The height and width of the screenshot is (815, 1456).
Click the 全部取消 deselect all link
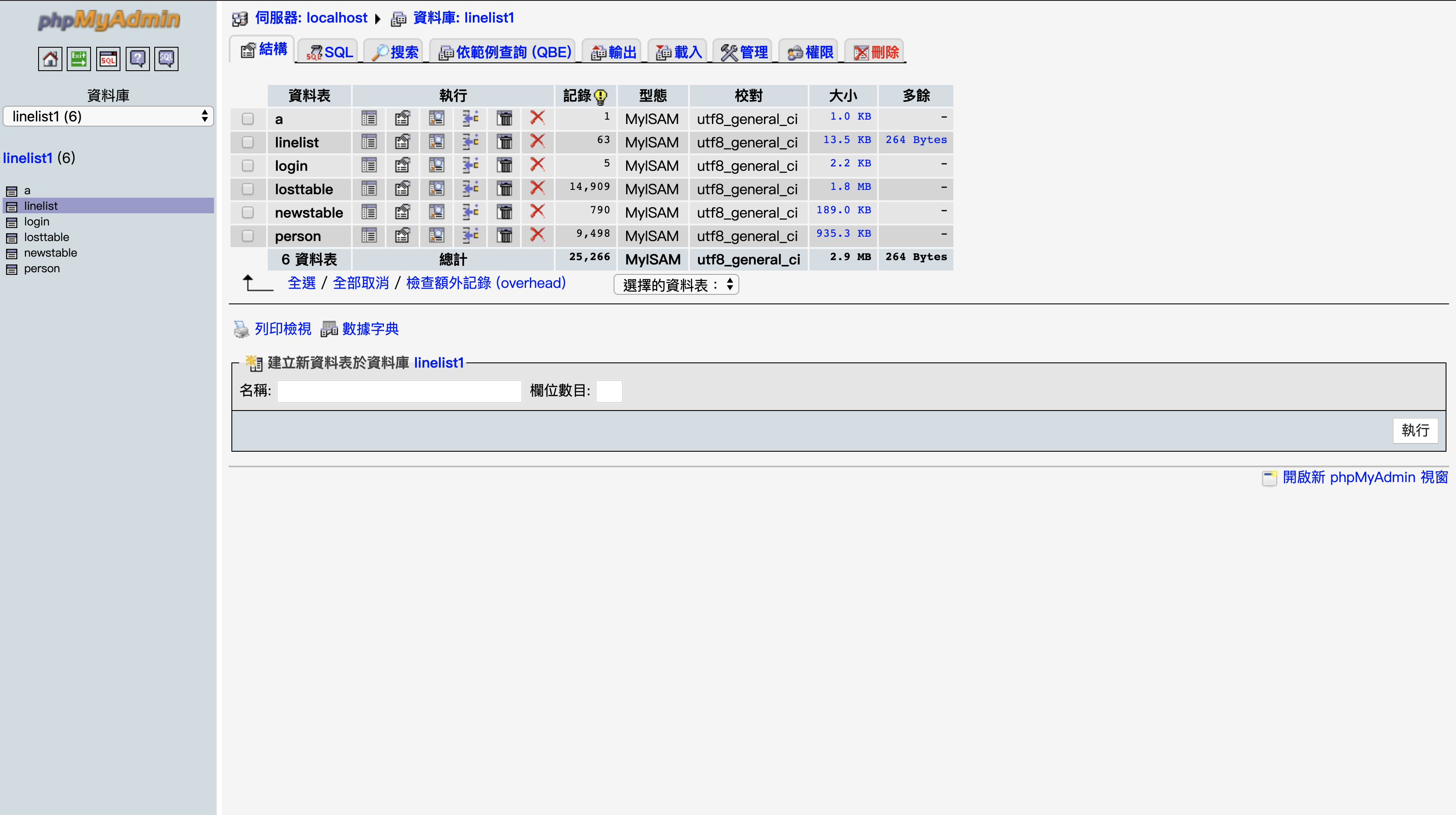pos(361,283)
